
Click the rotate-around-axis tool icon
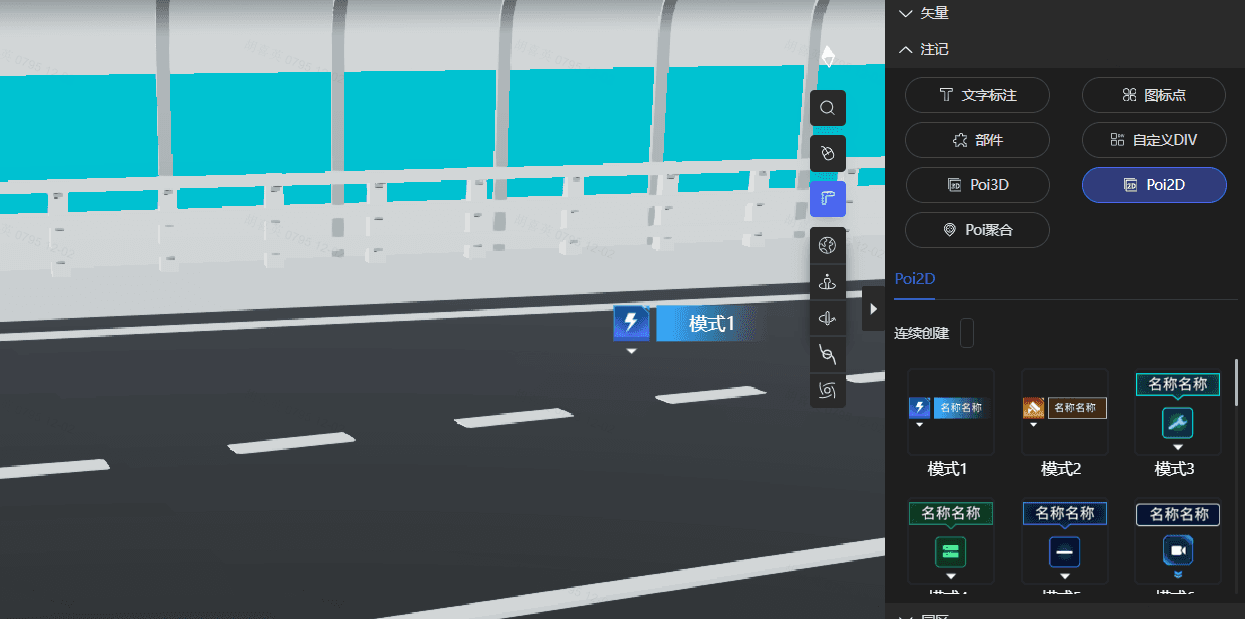tap(827, 319)
